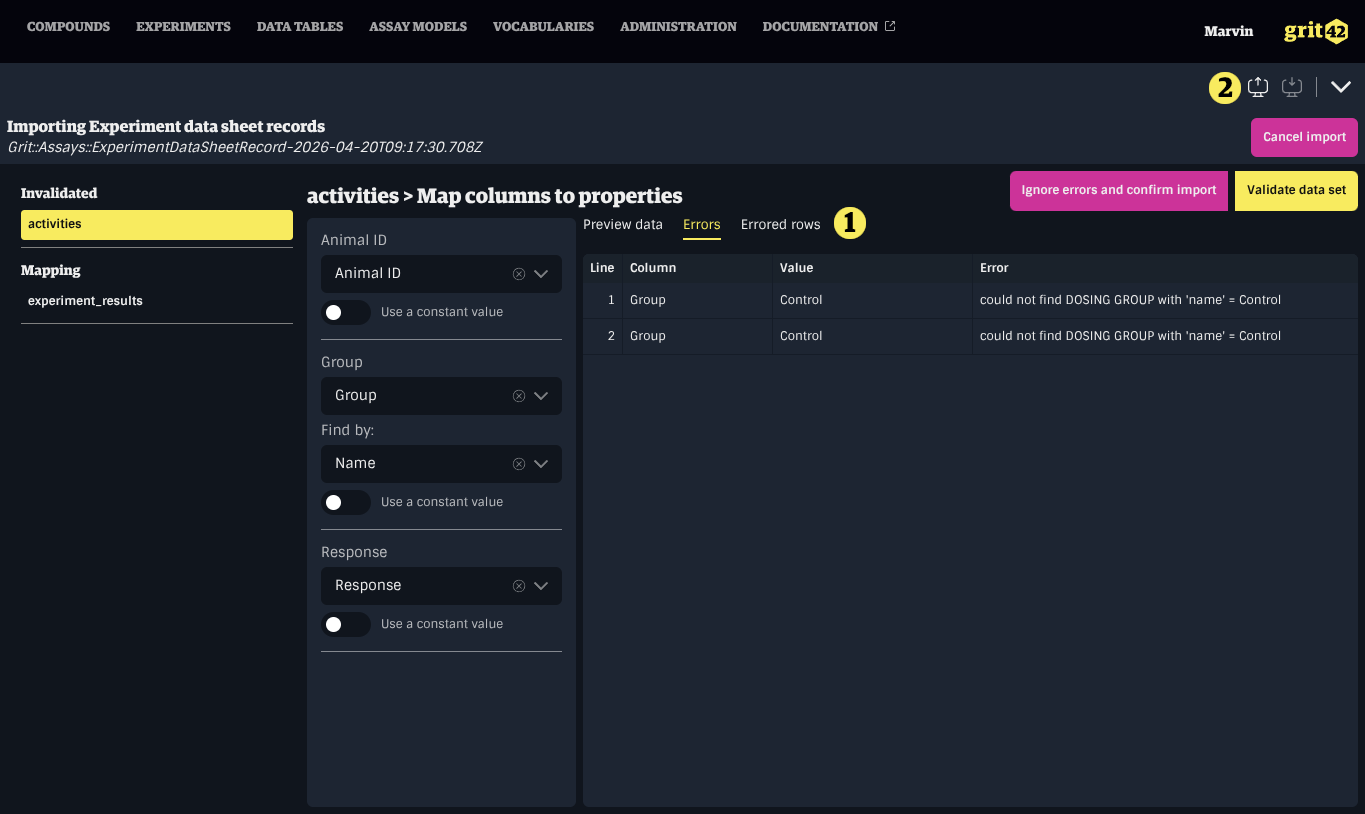Click the Line column header
This screenshot has width=1365, height=814.
pyautogui.click(x=602, y=268)
